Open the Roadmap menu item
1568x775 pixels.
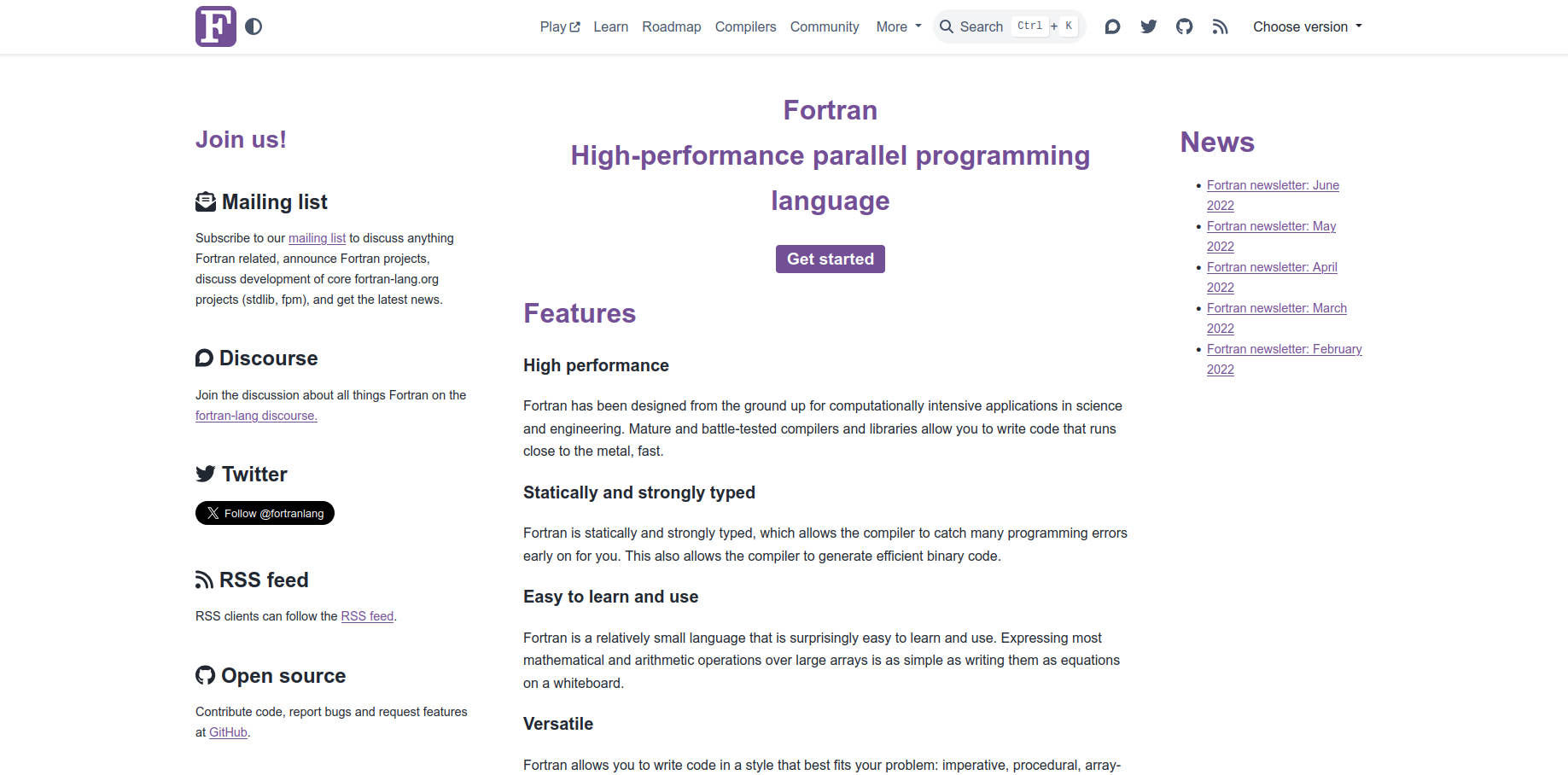(671, 26)
